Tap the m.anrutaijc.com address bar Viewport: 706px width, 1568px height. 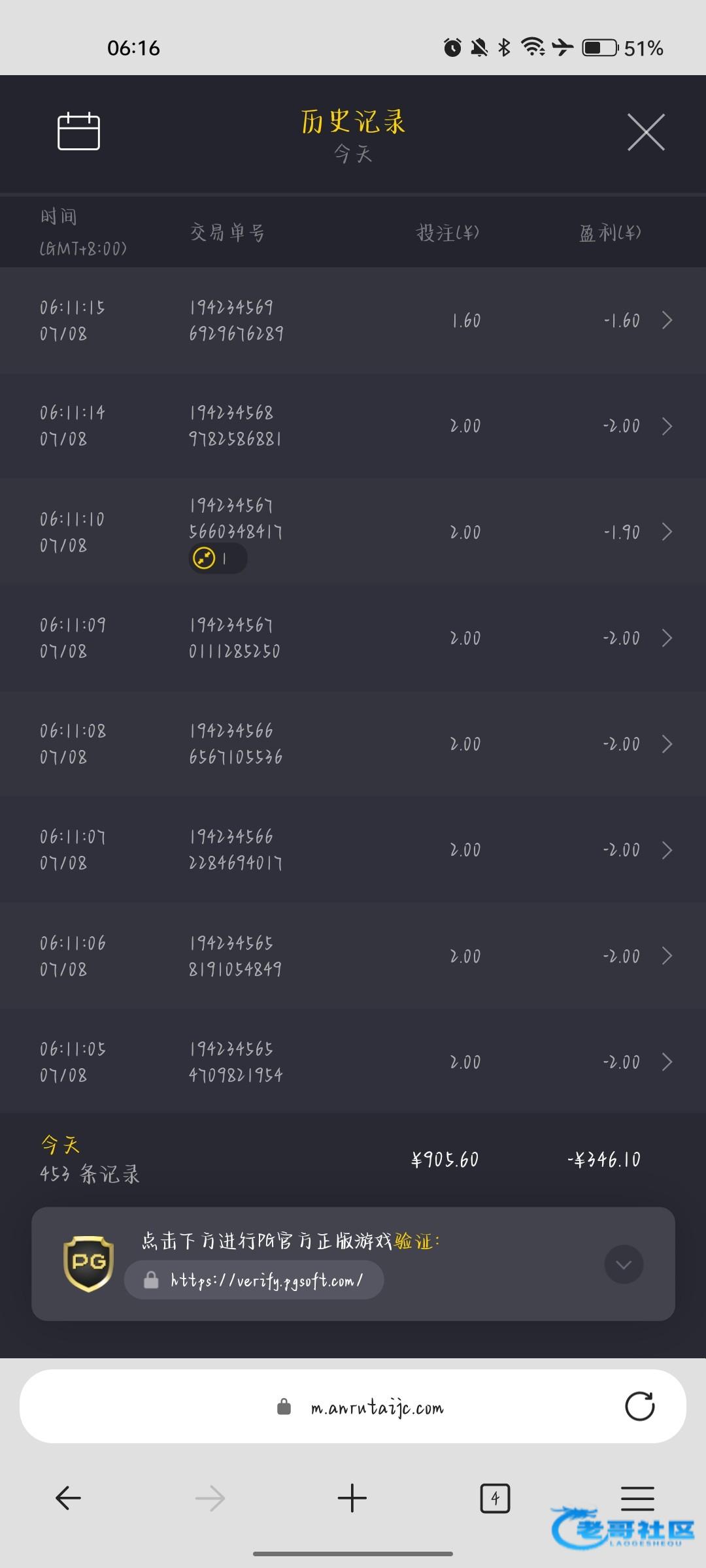point(377,1407)
